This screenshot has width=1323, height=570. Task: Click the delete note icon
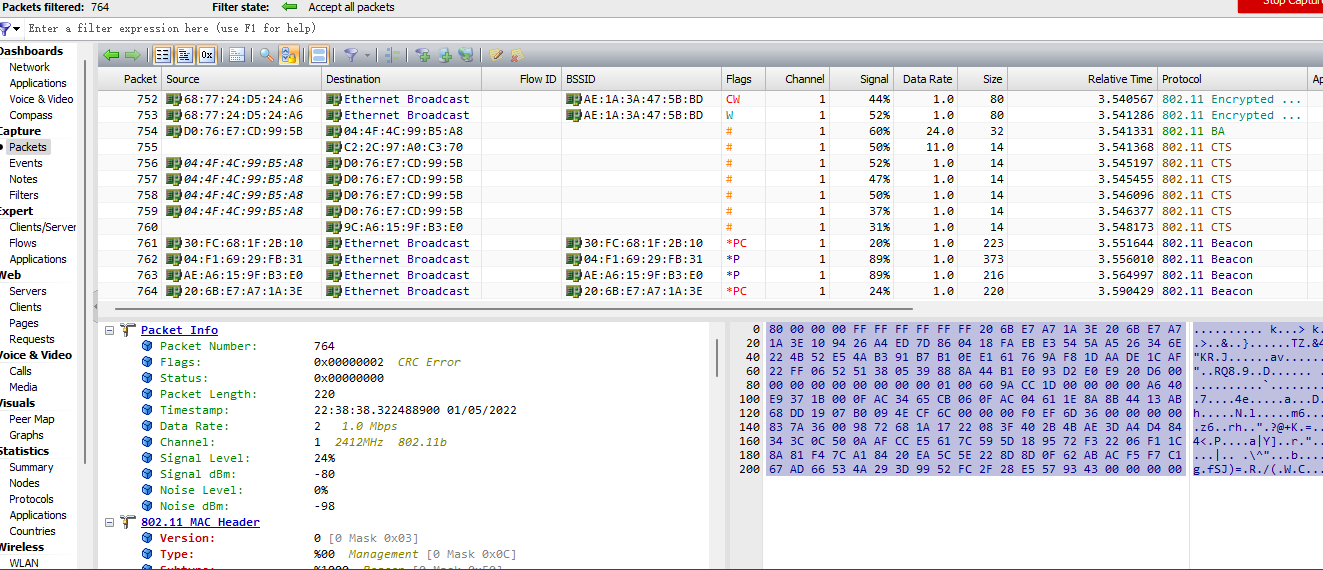517,55
